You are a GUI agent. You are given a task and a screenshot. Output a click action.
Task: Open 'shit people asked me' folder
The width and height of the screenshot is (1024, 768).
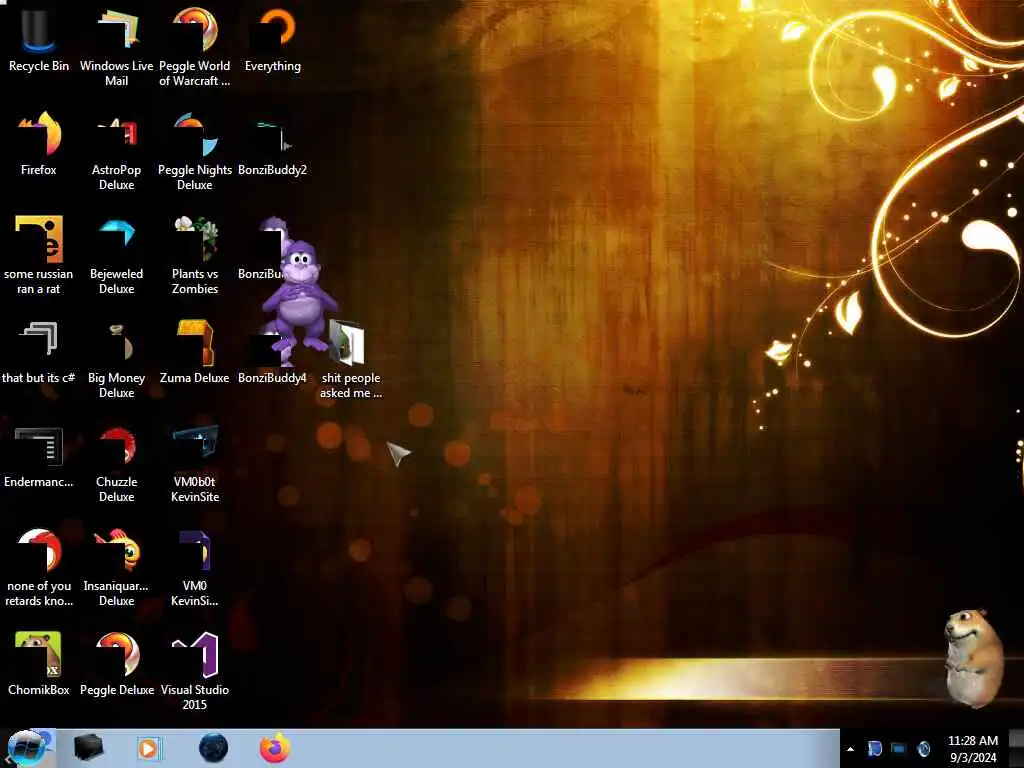[x=351, y=359]
